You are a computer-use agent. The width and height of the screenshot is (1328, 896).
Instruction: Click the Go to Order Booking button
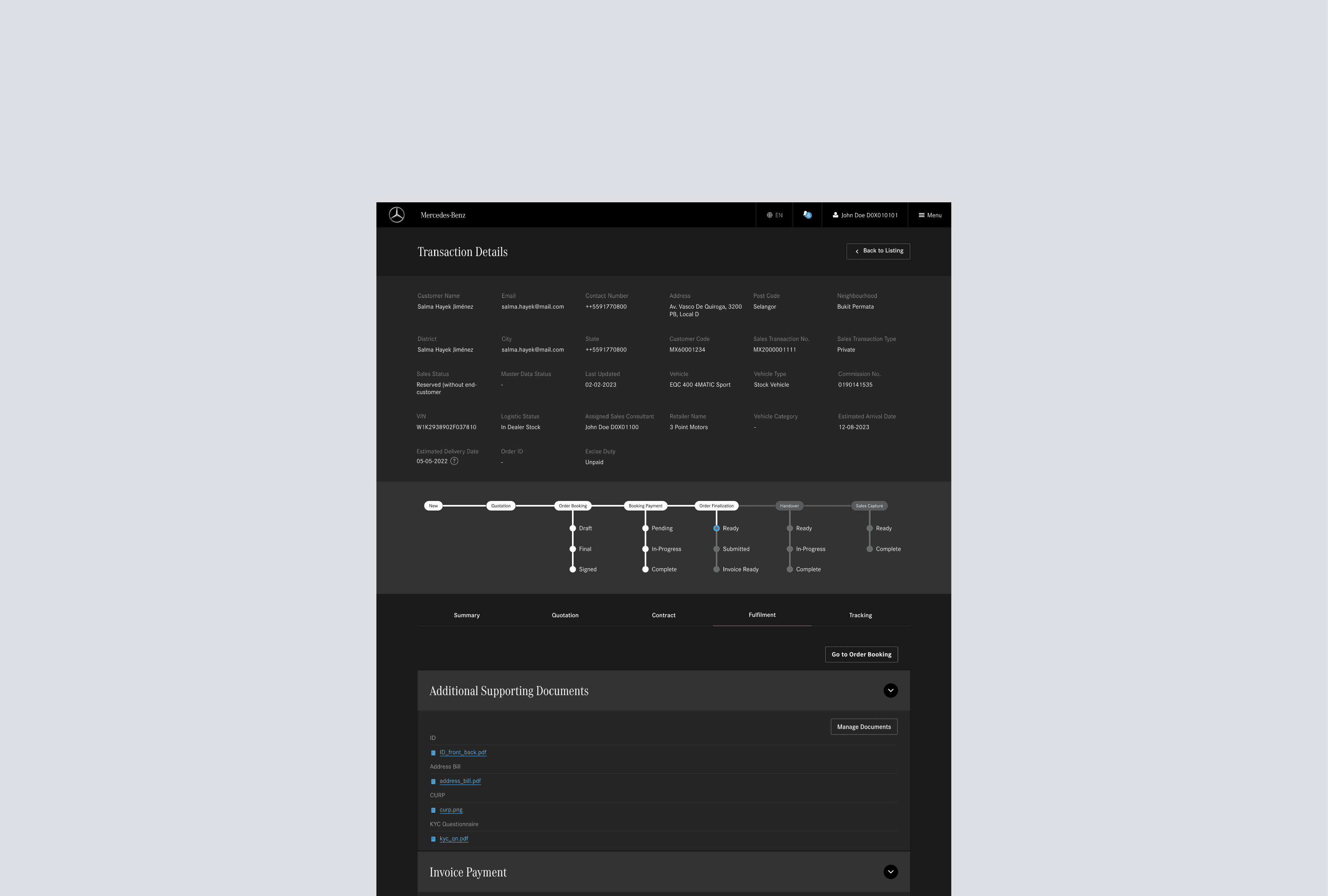tap(861, 655)
